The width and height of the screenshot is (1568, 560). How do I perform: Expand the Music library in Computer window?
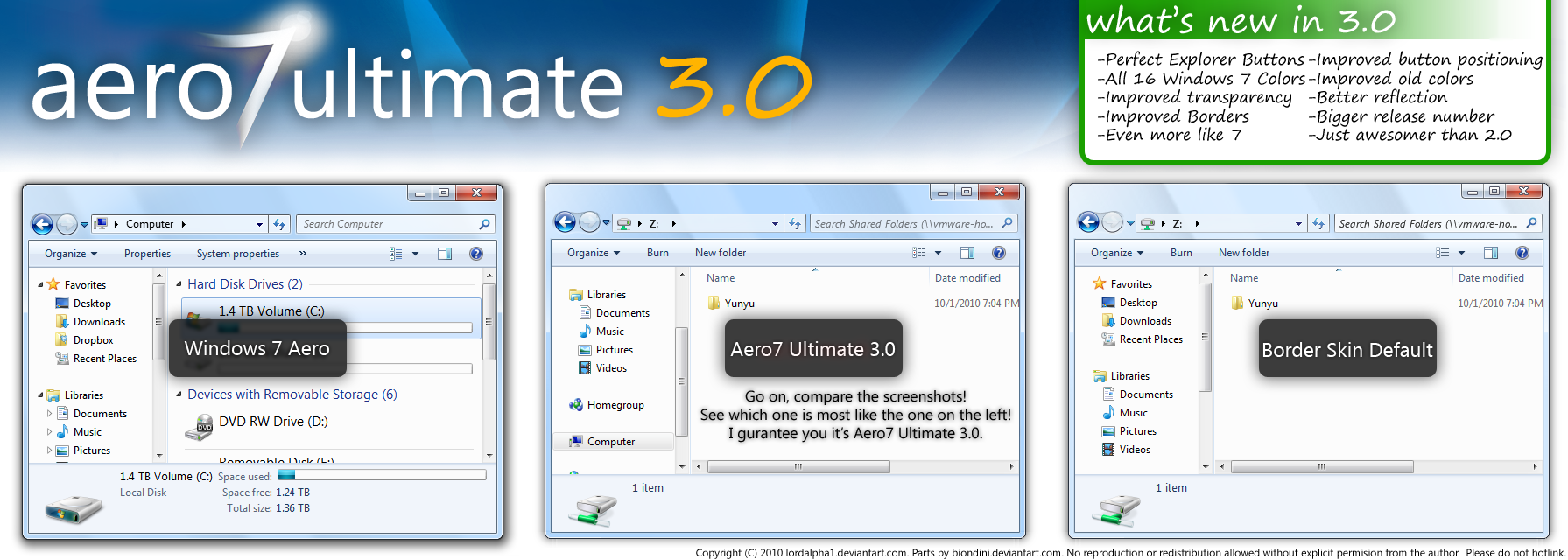tap(49, 432)
